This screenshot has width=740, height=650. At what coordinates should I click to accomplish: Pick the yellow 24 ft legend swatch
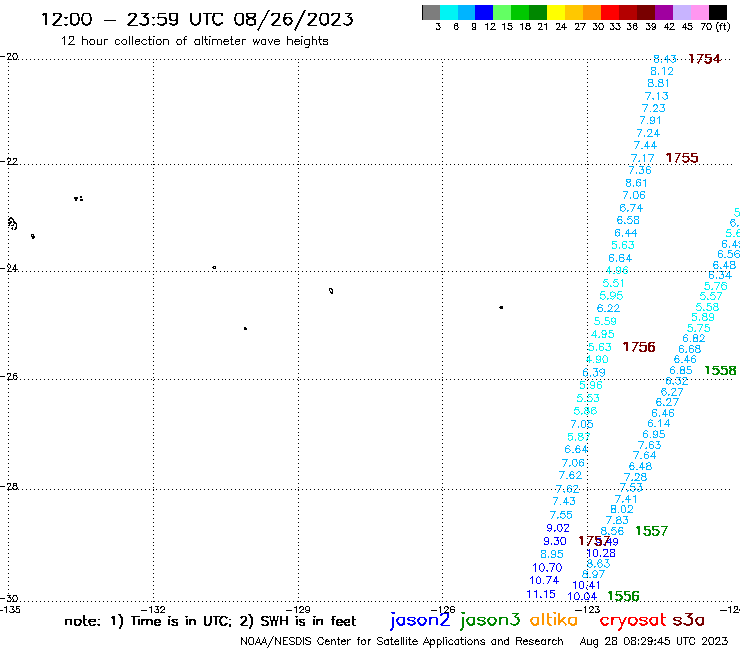pos(555,12)
